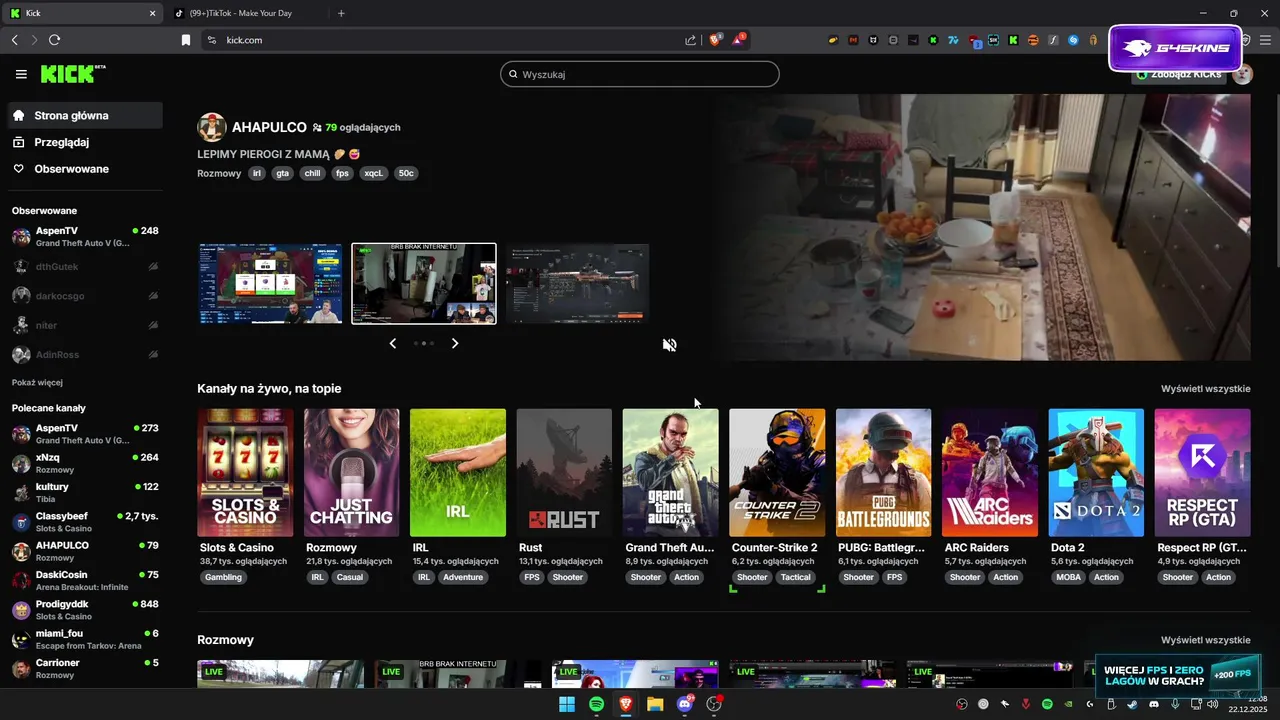Screen dimensions: 1280x720
Task: Click the share icon in address bar
Action: pos(690,40)
